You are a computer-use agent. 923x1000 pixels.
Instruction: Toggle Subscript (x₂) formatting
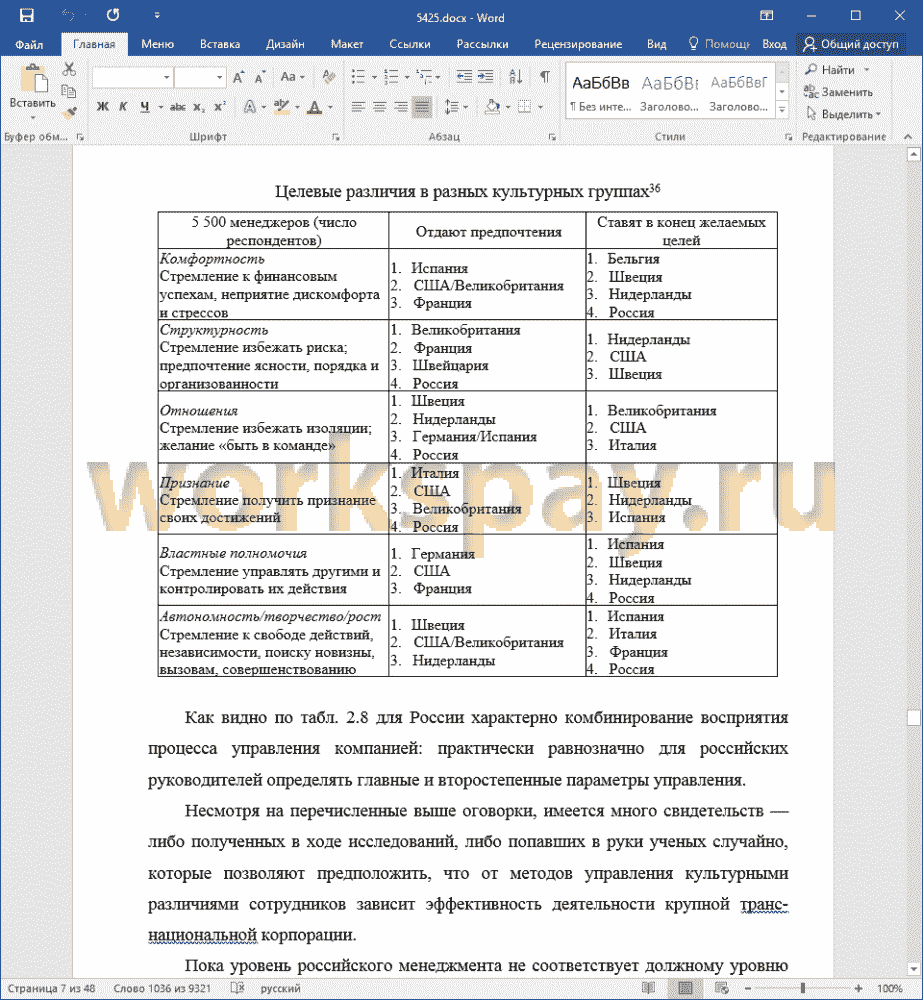click(x=199, y=107)
